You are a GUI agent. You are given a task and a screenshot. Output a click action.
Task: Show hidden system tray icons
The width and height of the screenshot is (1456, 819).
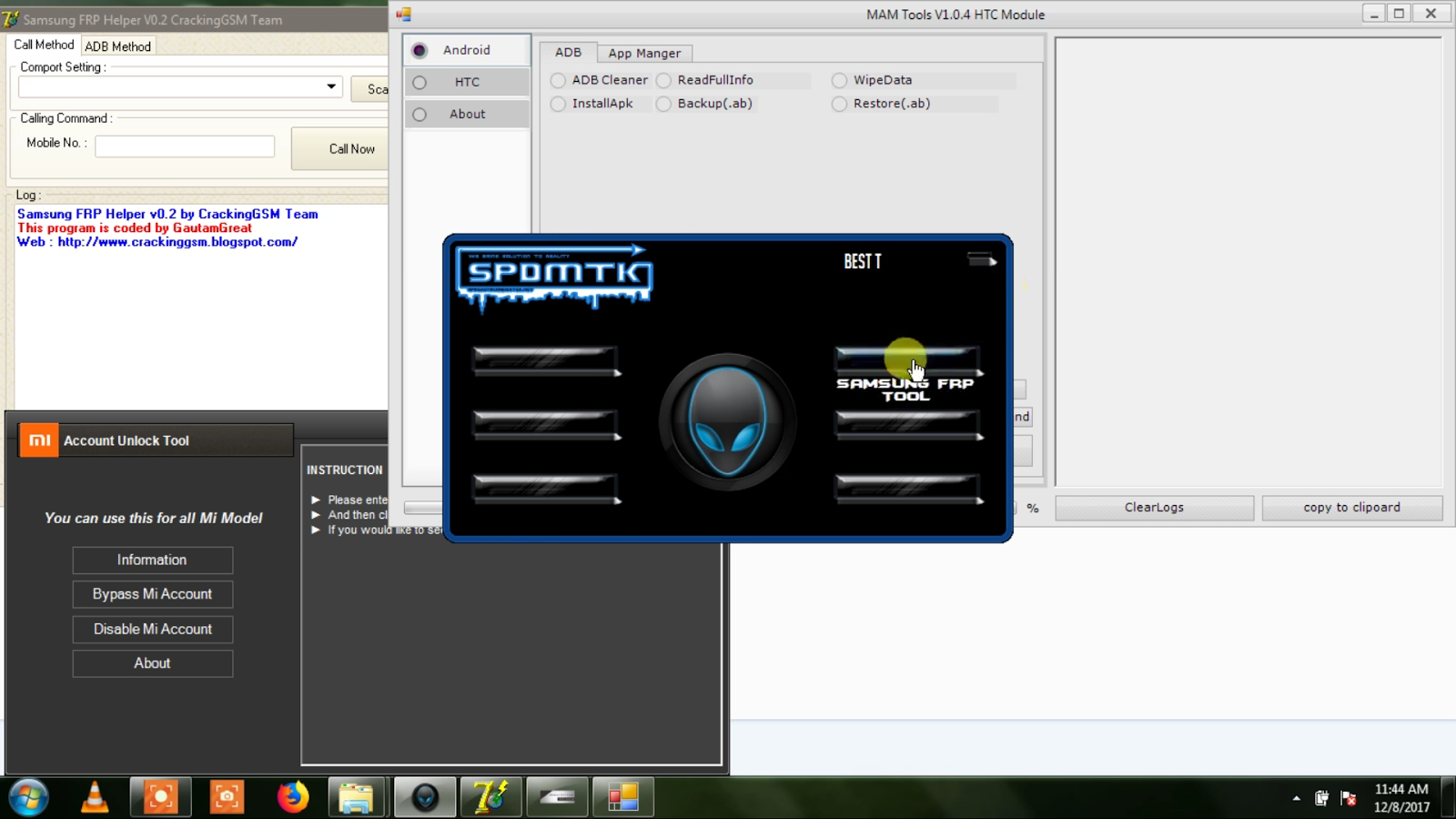coord(1297,798)
